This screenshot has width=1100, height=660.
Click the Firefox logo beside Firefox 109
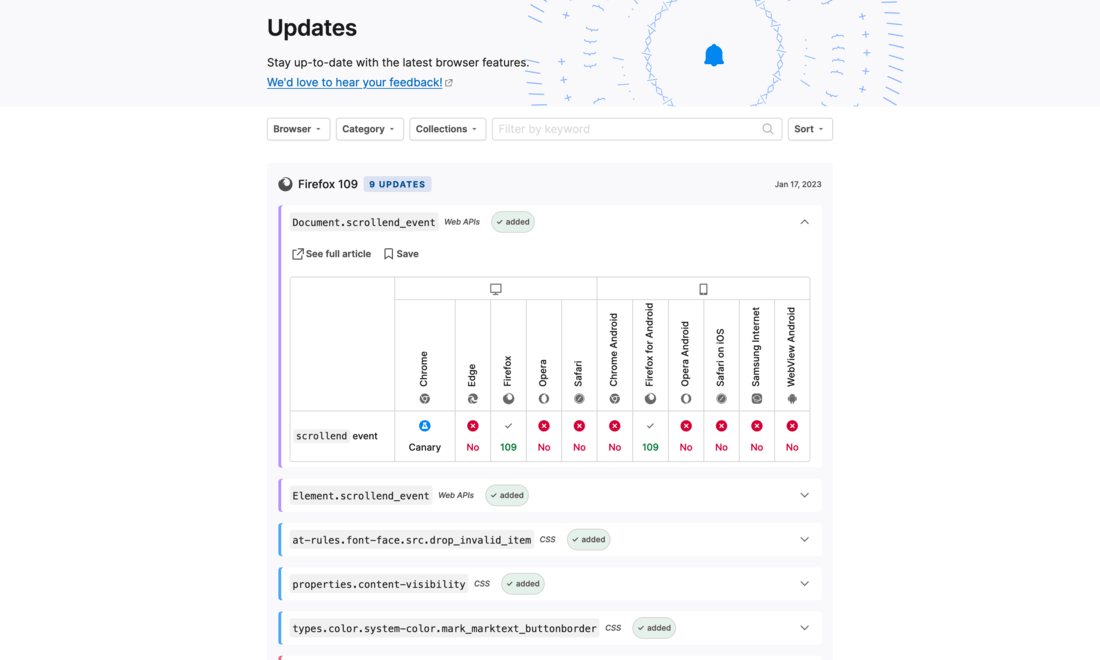(285, 184)
